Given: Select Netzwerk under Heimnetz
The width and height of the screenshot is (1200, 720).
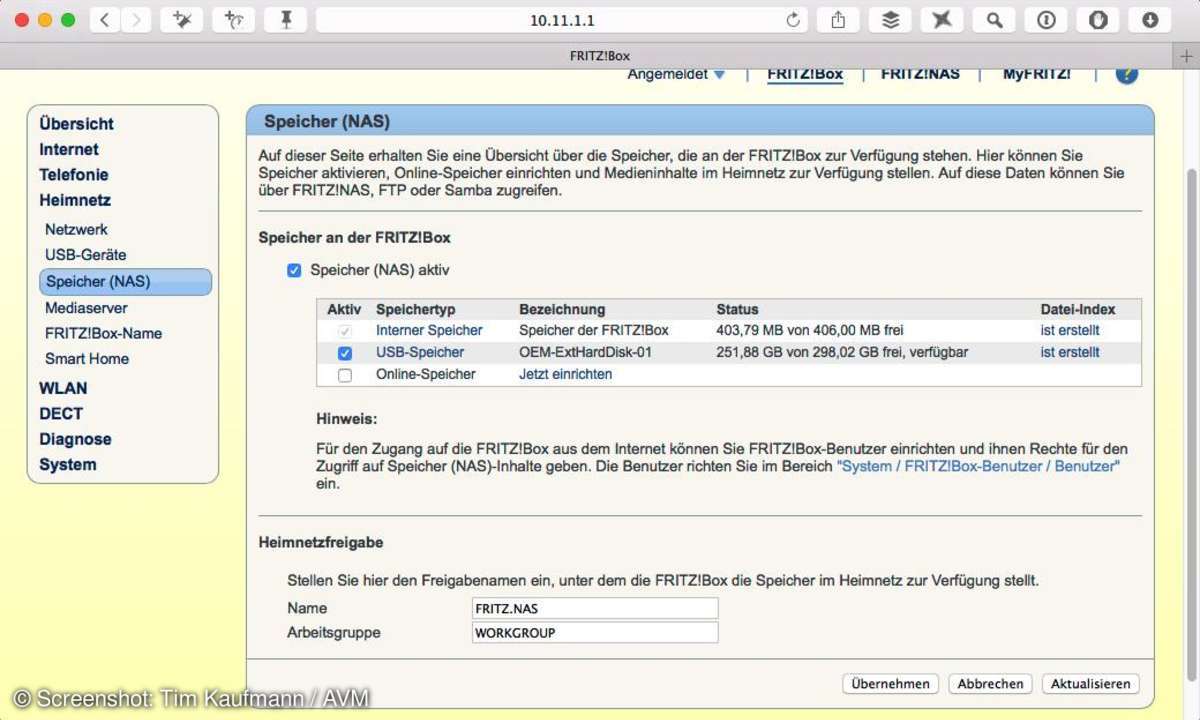Looking at the screenshot, I should click(x=77, y=229).
